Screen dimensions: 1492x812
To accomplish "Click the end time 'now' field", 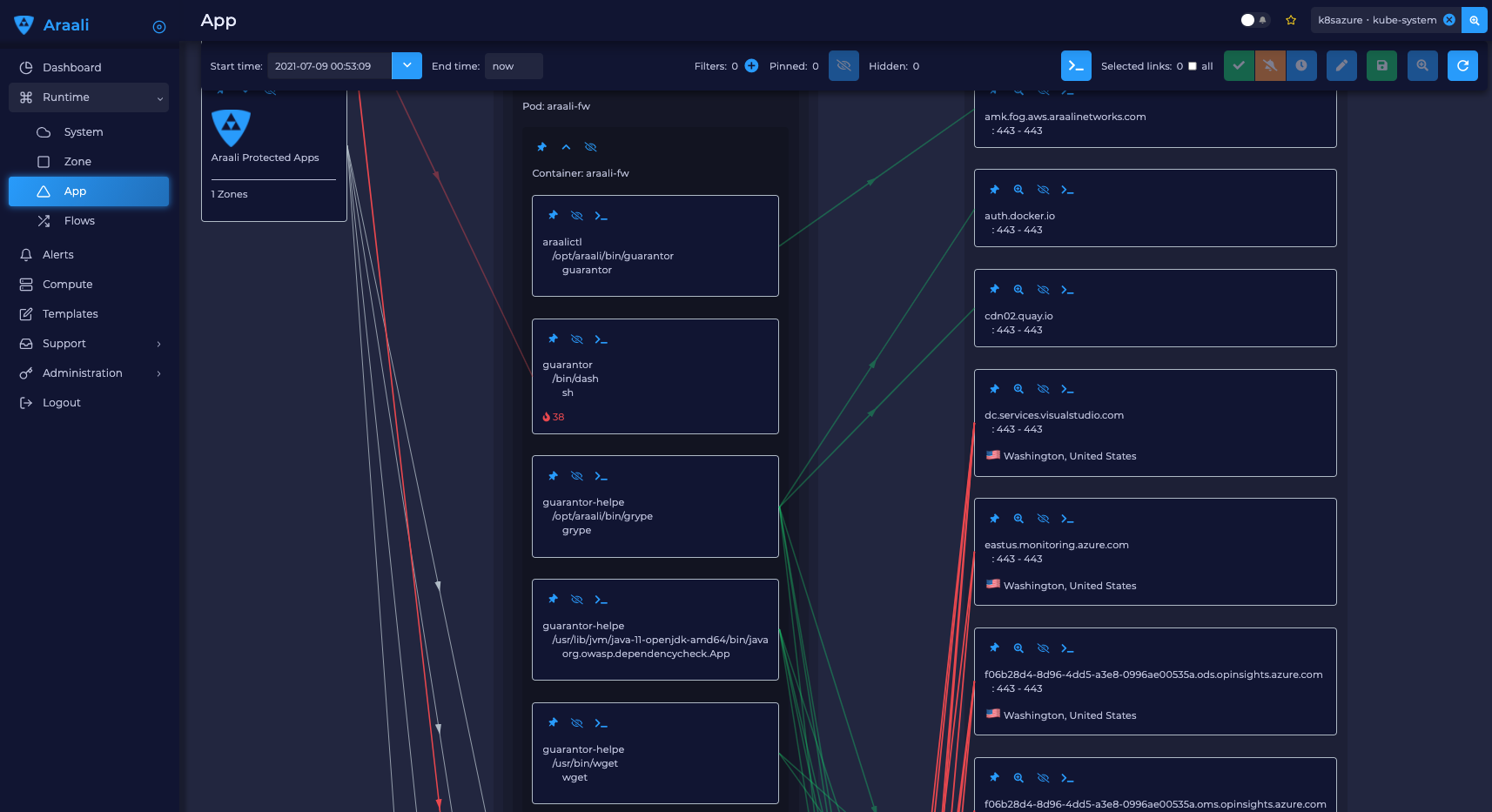I will coord(514,66).
